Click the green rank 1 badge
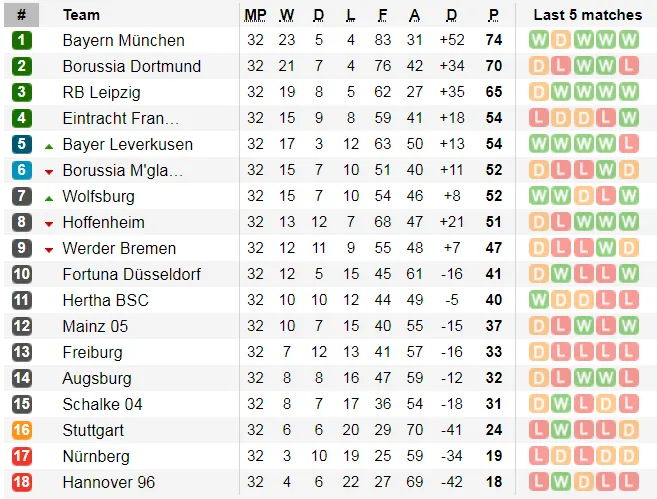 pyautogui.click(x=22, y=40)
